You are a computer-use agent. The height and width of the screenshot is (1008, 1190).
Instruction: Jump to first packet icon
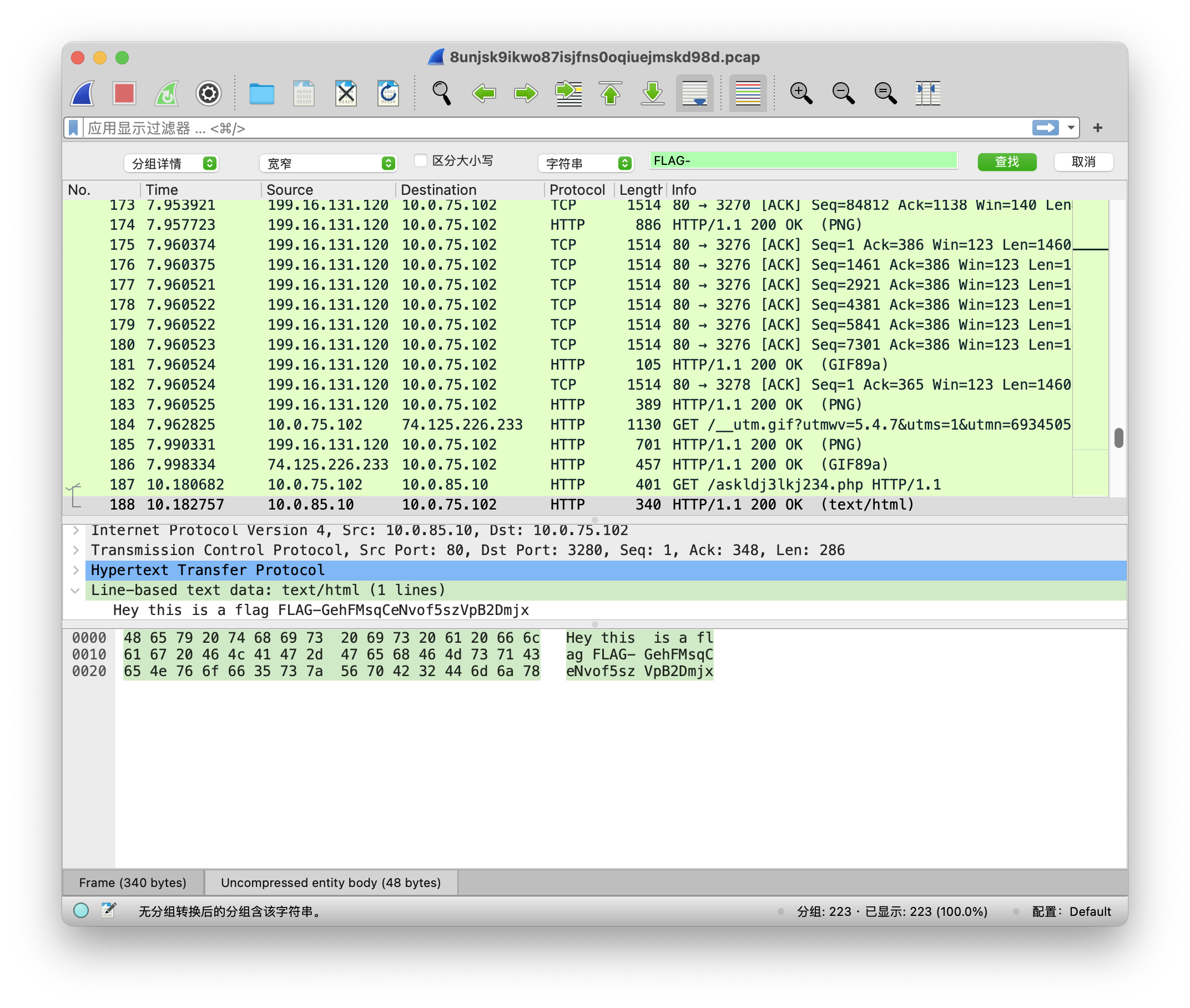pos(610,93)
